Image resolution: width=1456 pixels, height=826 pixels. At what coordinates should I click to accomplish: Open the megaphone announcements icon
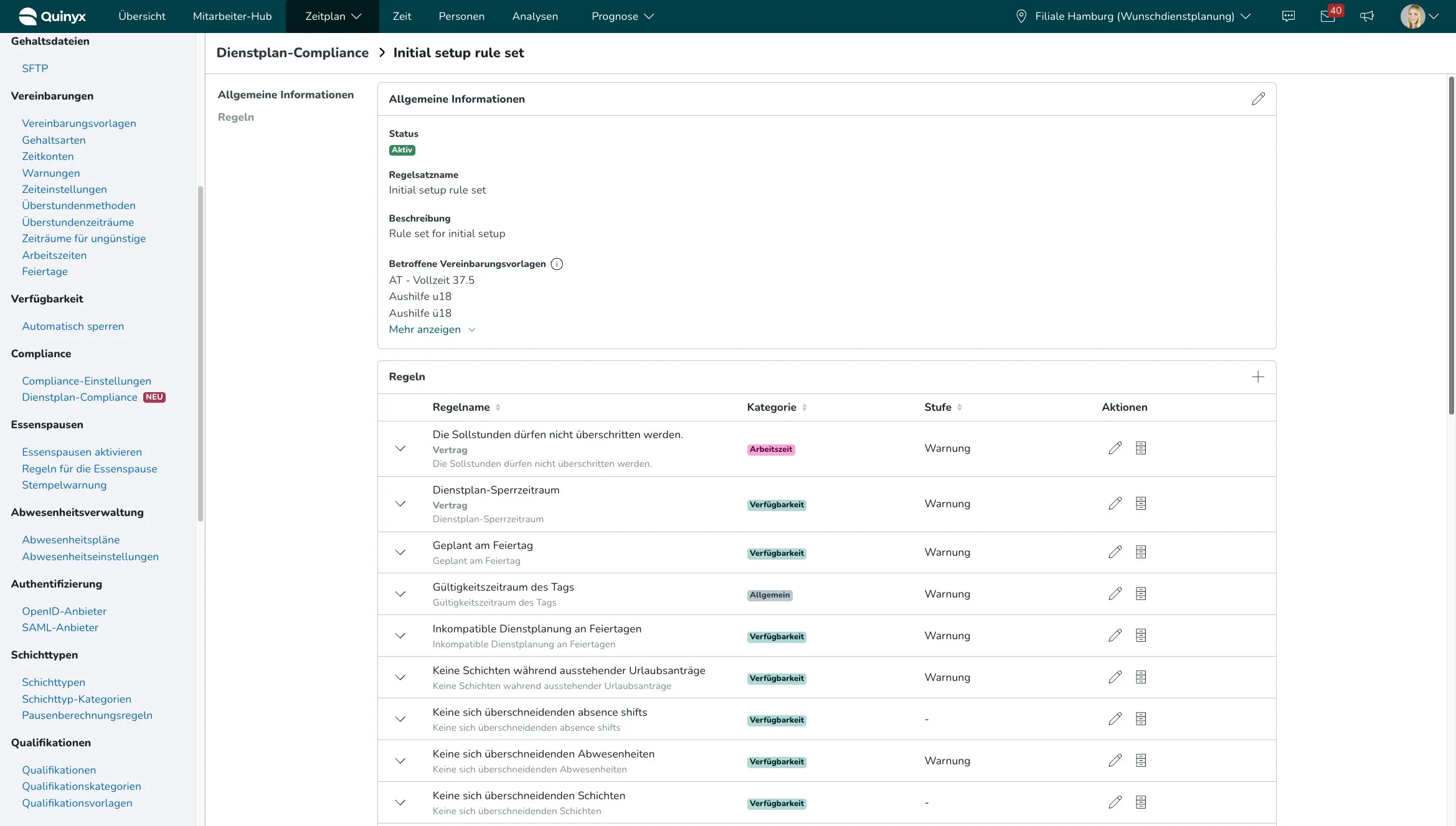(1367, 16)
